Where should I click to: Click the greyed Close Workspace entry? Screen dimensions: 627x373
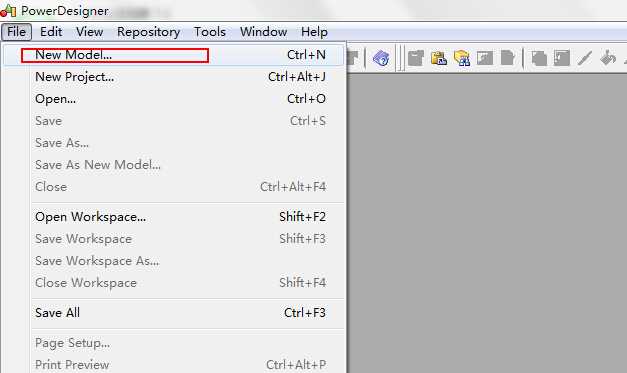(174, 283)
